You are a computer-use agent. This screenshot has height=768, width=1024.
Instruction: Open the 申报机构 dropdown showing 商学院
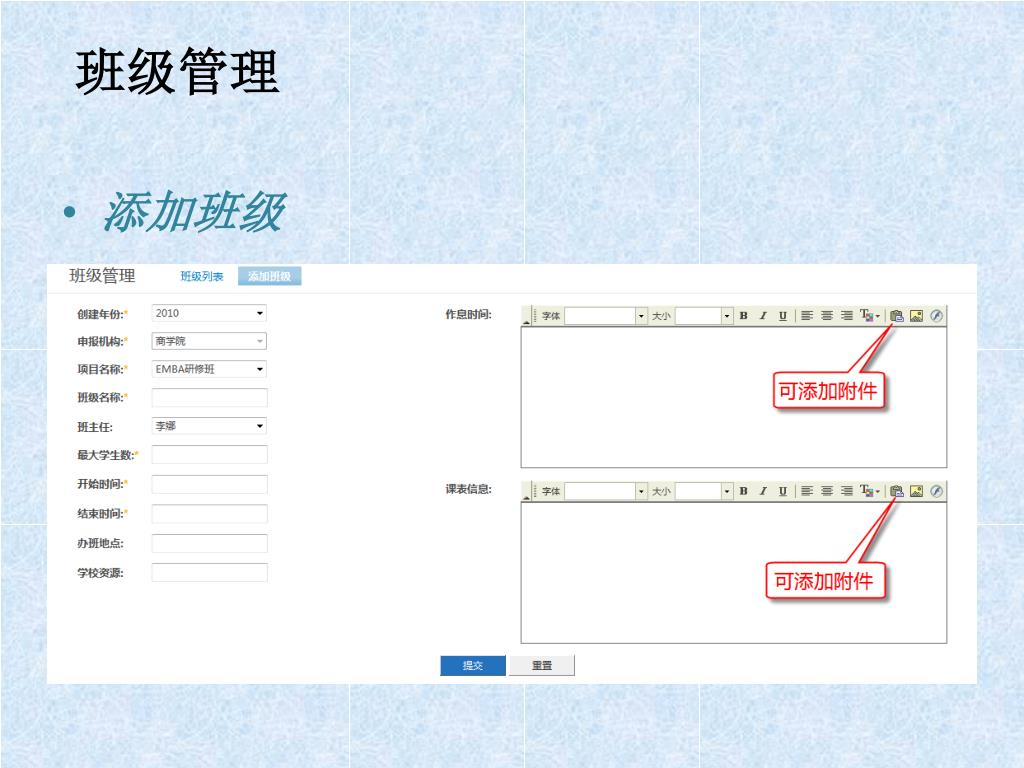tap(209, 341)
